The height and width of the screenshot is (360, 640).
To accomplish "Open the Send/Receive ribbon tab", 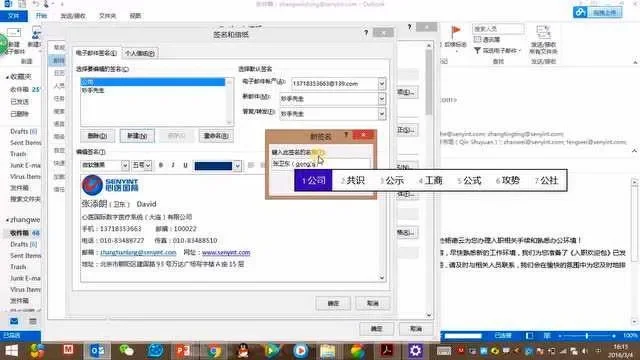I will [x=73, y=16].
